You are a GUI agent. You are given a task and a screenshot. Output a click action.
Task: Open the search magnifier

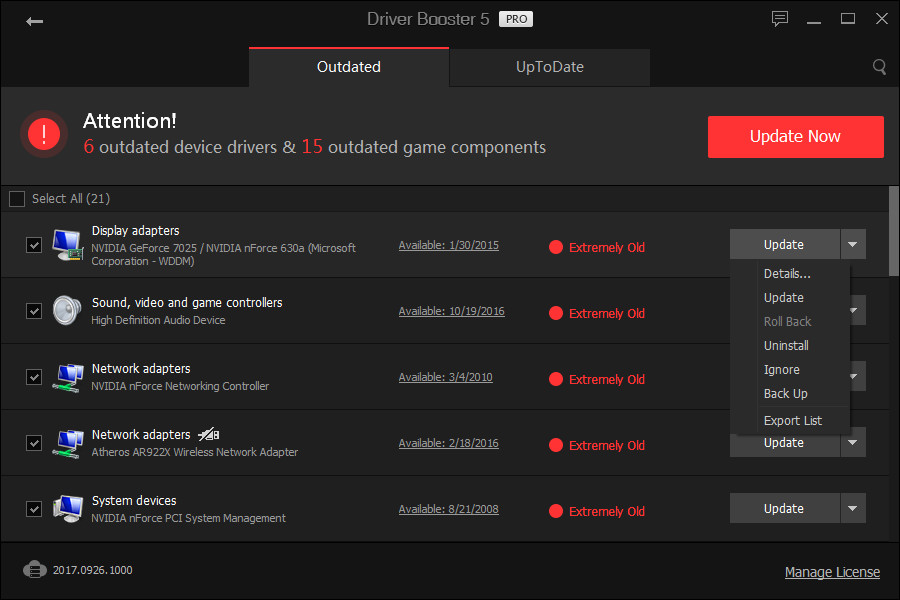click(x=878, y=67)
